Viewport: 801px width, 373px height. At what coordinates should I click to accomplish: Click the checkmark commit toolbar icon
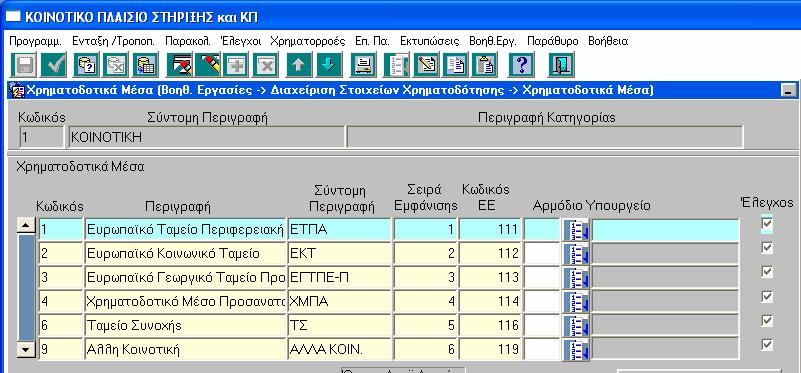pos(53,65)
